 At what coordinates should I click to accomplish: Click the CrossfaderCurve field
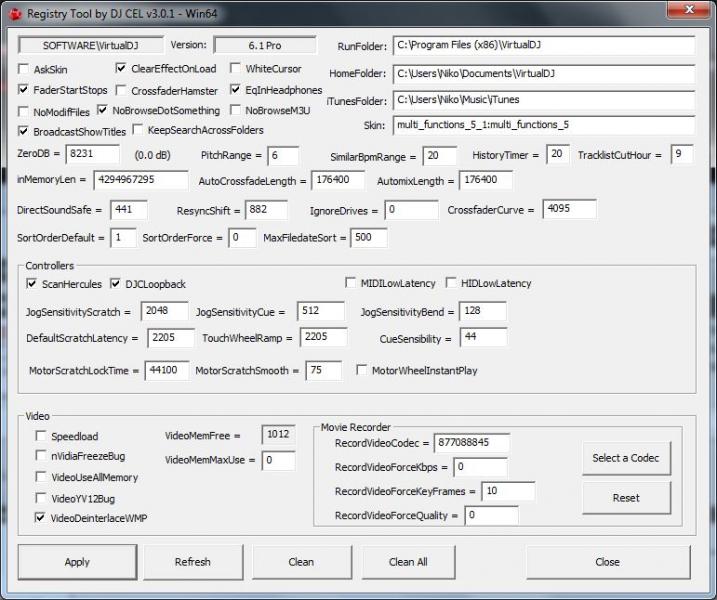point(570,209)
